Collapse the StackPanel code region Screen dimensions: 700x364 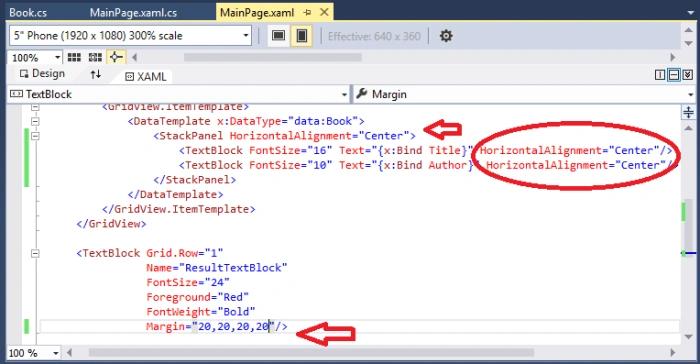click(35, 136)
